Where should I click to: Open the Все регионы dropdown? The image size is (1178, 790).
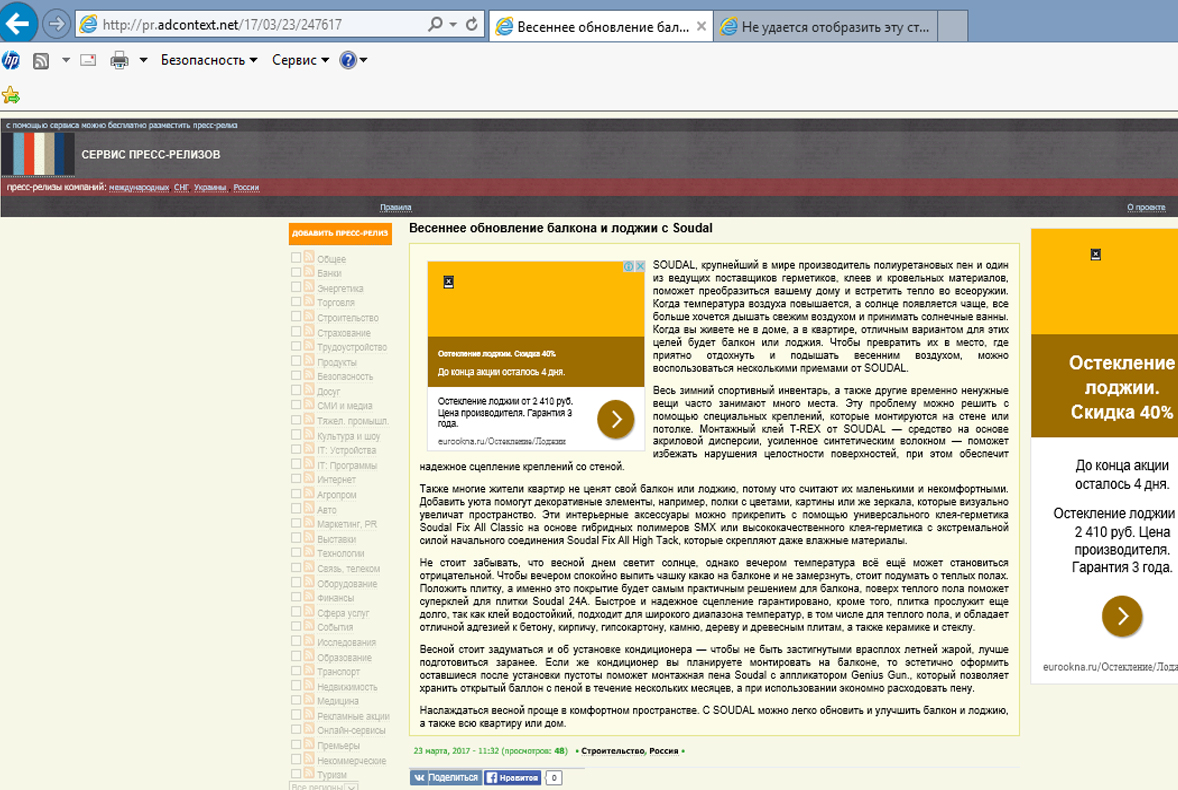pyautogui.click(x=324, y=786)
